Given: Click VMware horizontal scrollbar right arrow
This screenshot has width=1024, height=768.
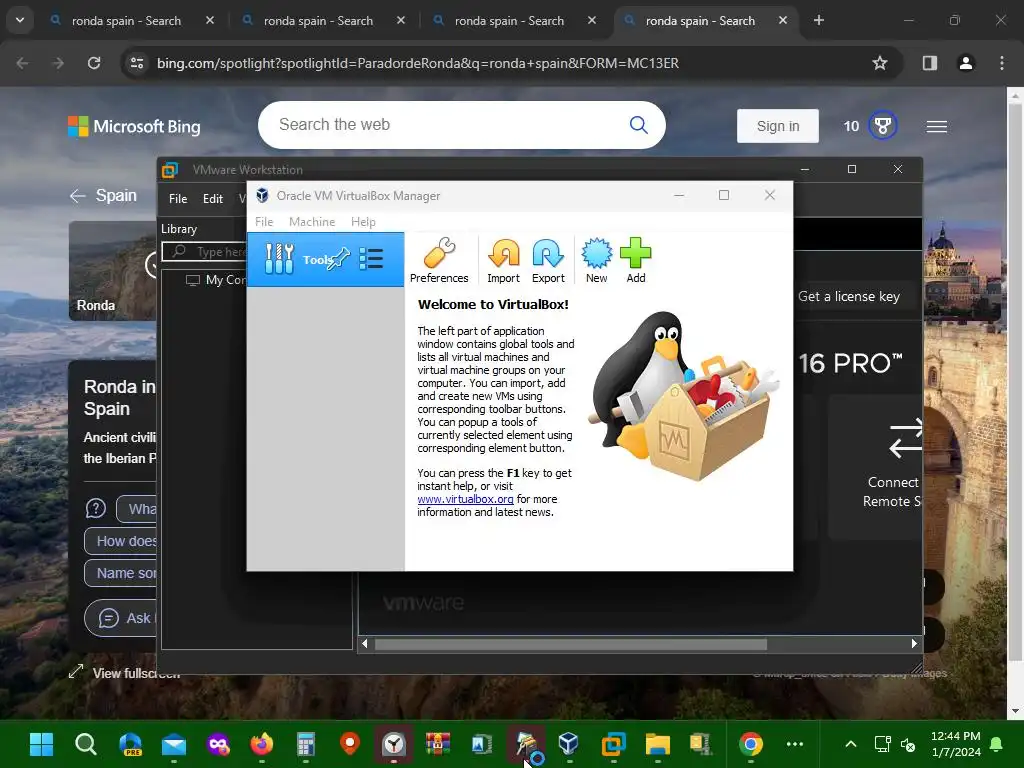Looking at the screenshot, I should click(x=914, y=644).
